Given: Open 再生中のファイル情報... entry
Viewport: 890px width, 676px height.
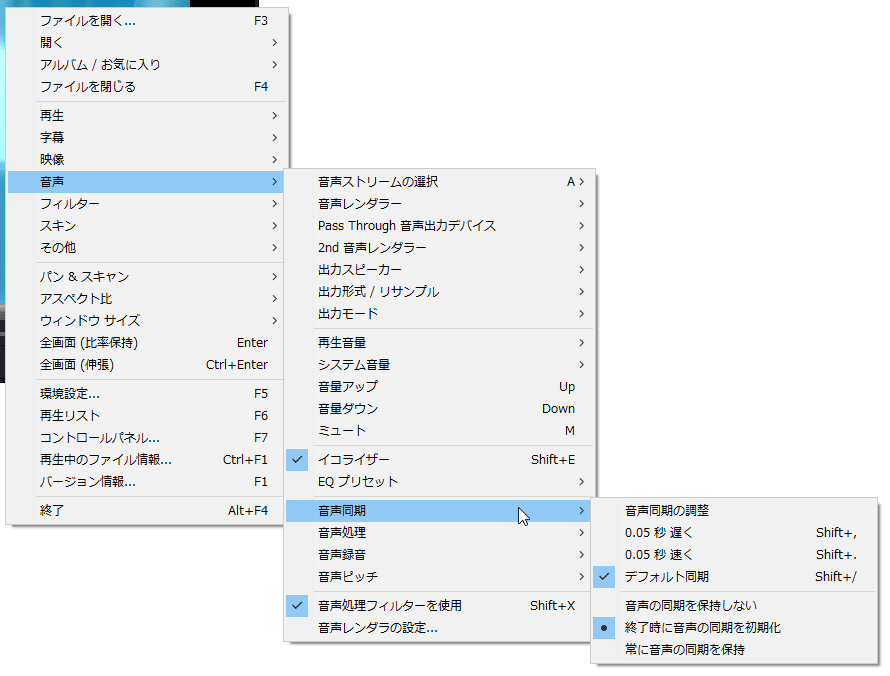Looking at the screenshot, I should pos(105,460).
